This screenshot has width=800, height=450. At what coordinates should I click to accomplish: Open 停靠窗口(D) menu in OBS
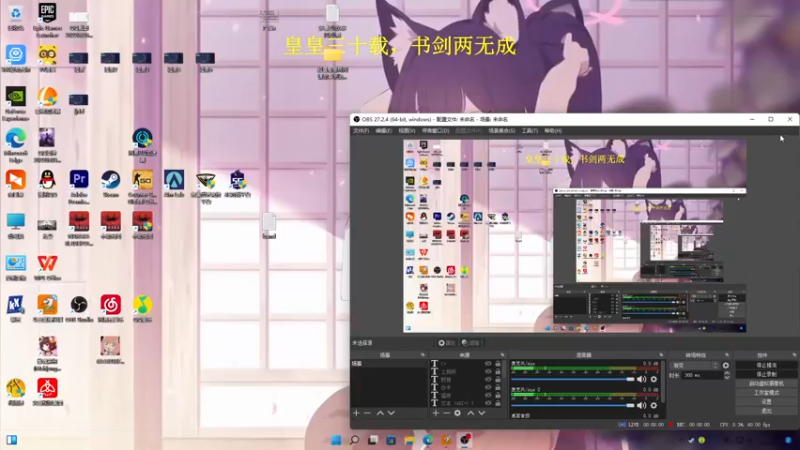[x=435, y=131]
